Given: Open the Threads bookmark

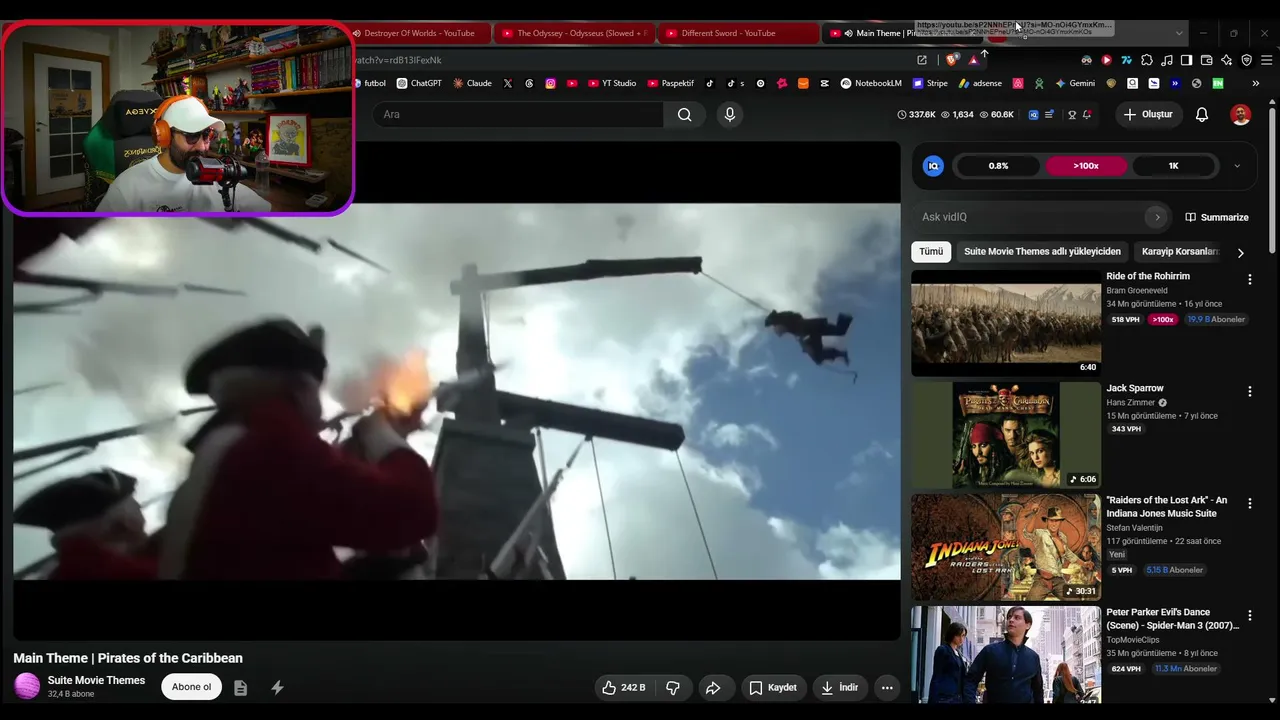Looking at the screenshot, I should click(529, 84).
